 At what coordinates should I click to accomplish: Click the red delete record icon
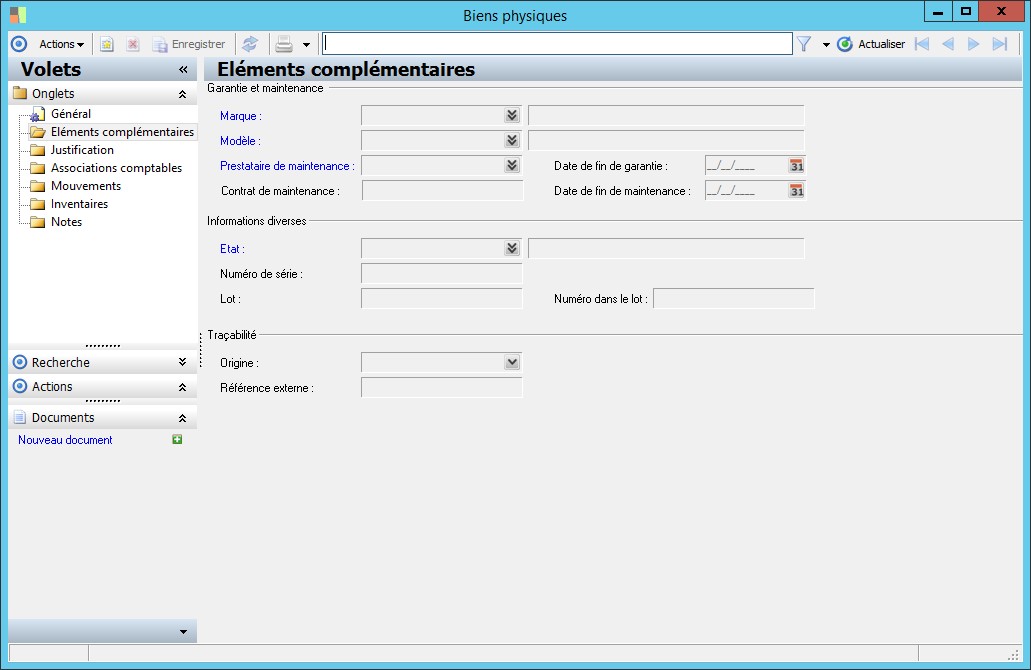tap(133, 44)
